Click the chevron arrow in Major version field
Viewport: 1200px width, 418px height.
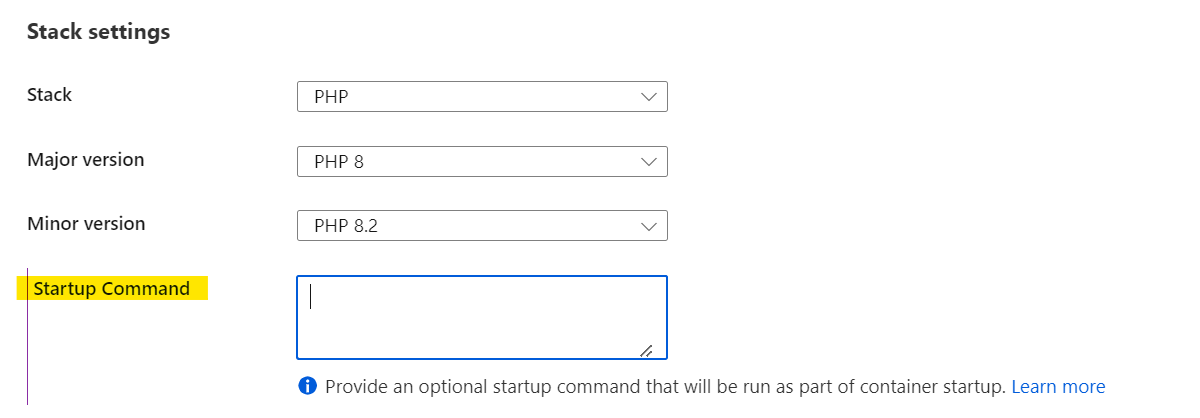point(648,161)
